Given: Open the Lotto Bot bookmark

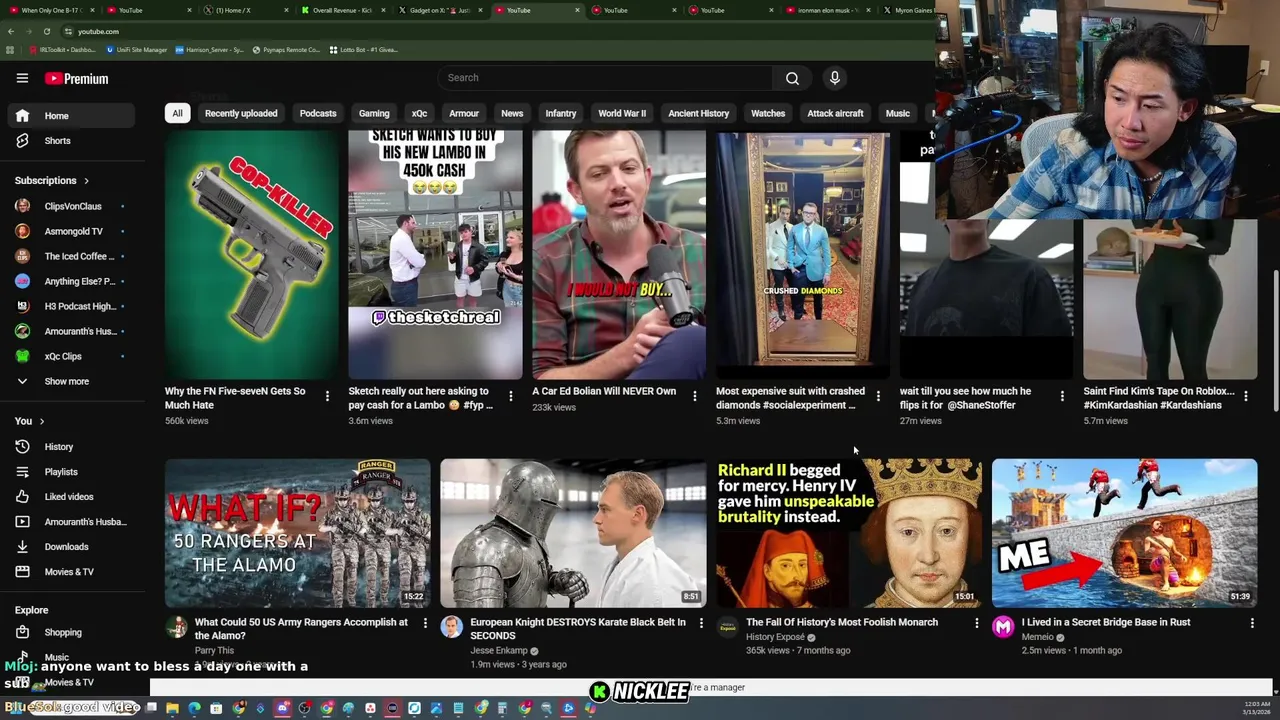Looking at the screenshot, I should click(363, 49).
